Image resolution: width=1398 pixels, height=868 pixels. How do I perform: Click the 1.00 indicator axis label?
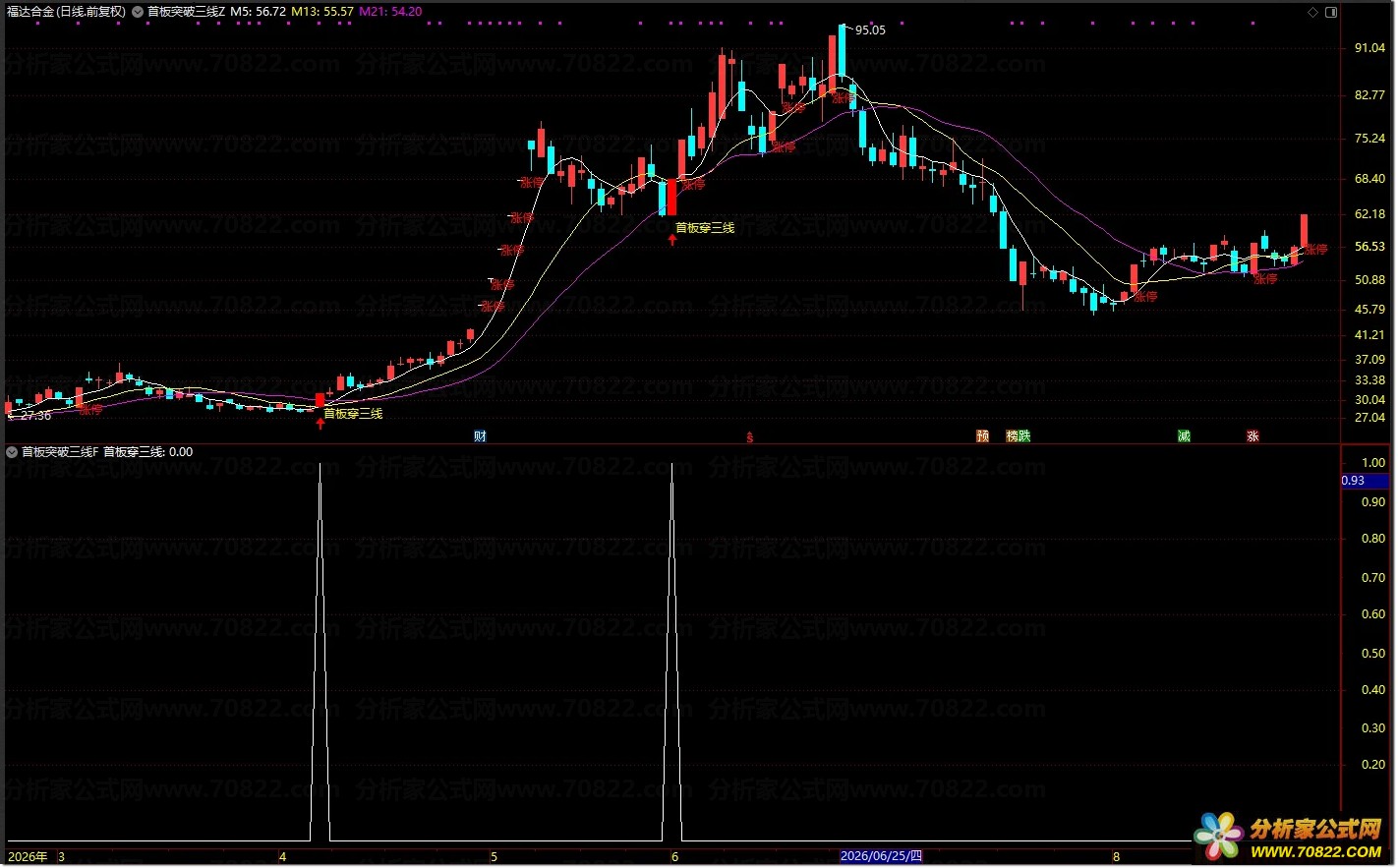tap(1373, 463)
